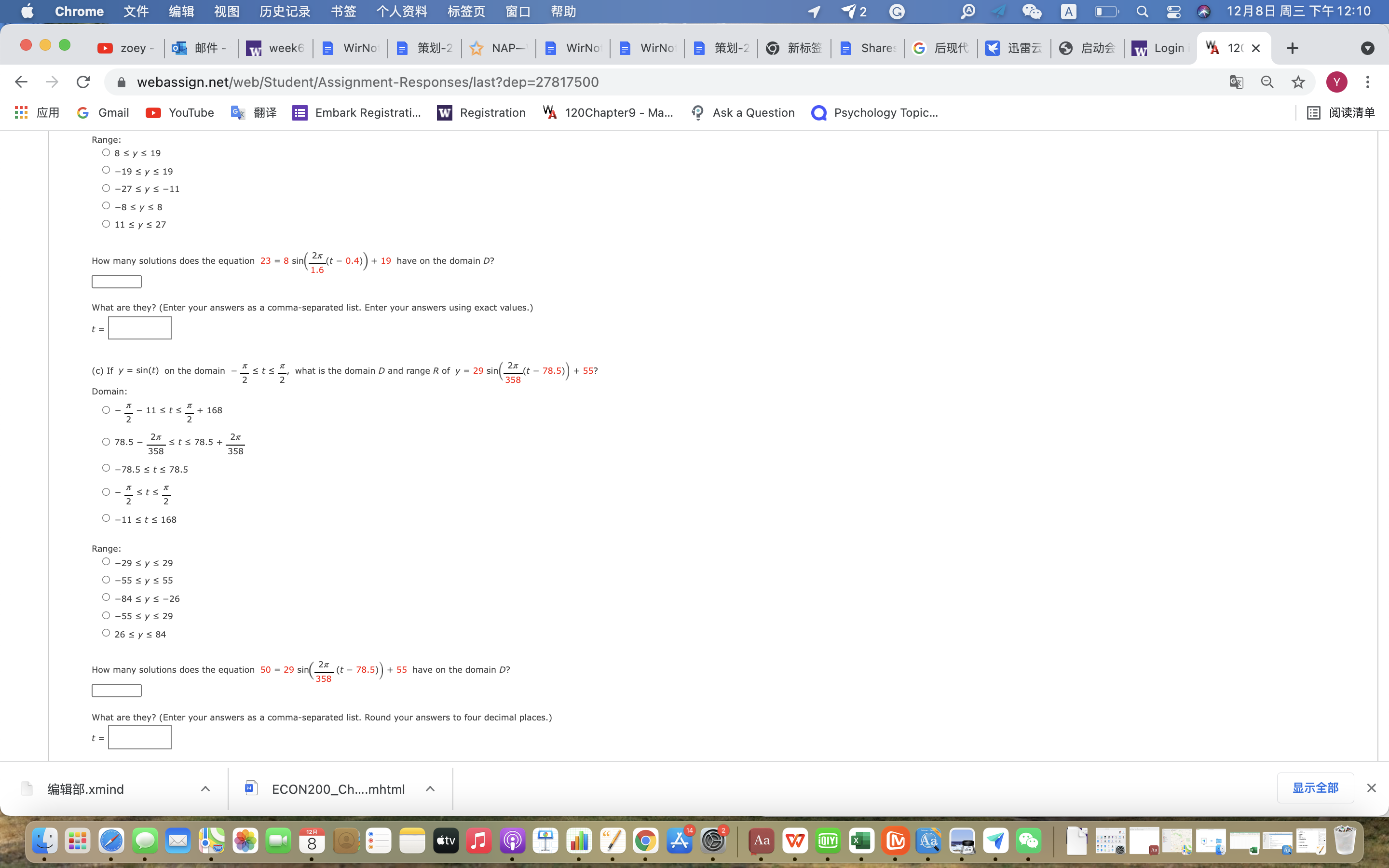Click the Google Translate icon in address bar

coord(1235,81)
